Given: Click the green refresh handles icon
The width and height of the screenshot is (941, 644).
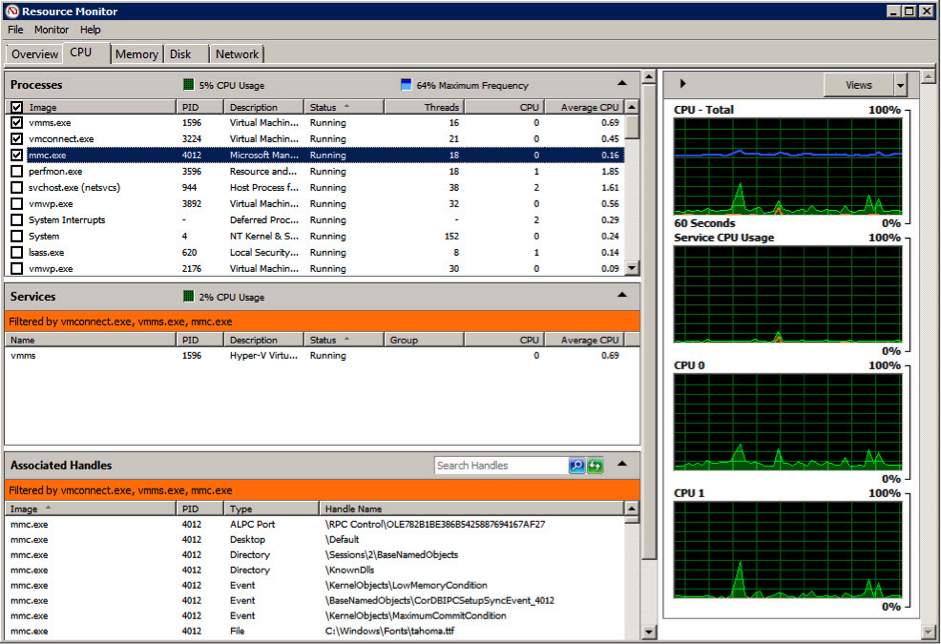Looking at the screenshot, I should pyautogui.click(x=595, y=466).
